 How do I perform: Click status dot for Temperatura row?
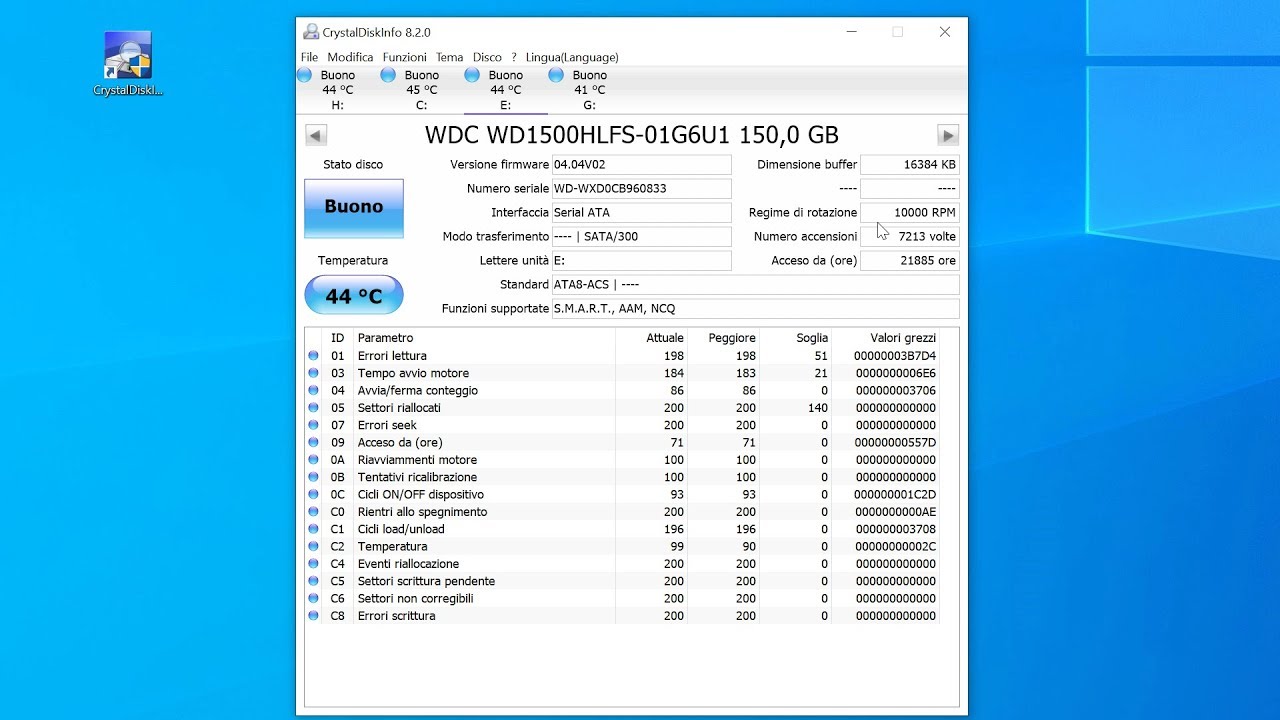313,546
